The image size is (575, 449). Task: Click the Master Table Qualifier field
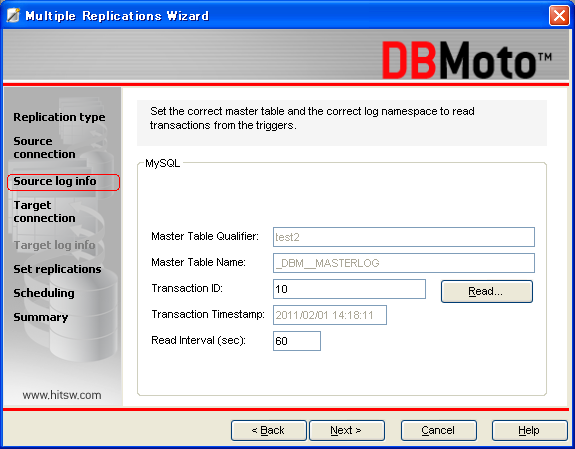pos(404,237)
